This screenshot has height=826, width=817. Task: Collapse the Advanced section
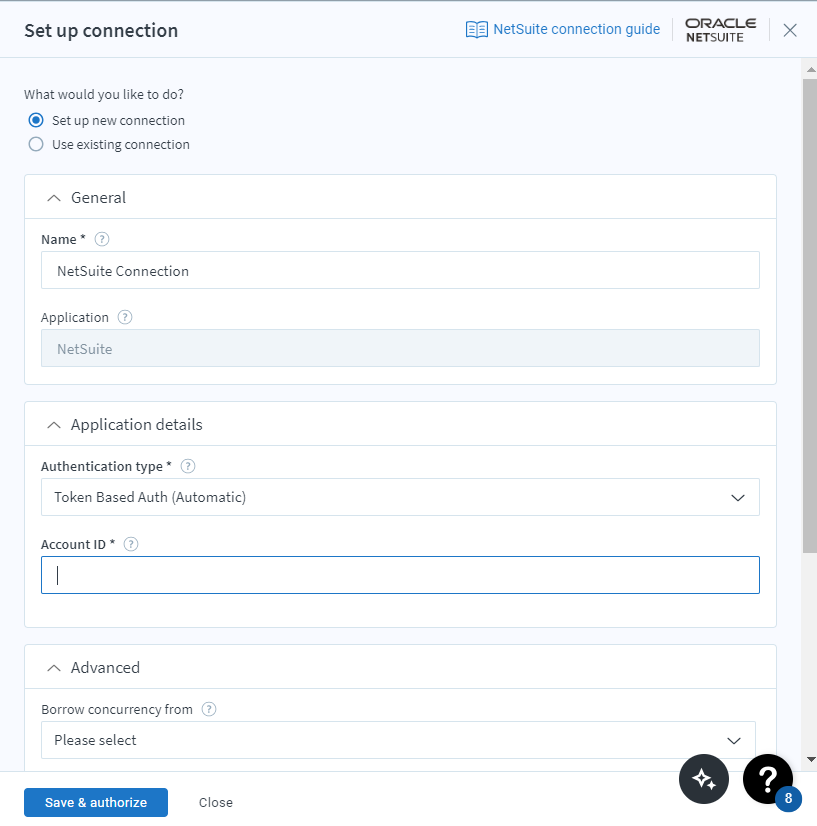click(x=54, y=667)
